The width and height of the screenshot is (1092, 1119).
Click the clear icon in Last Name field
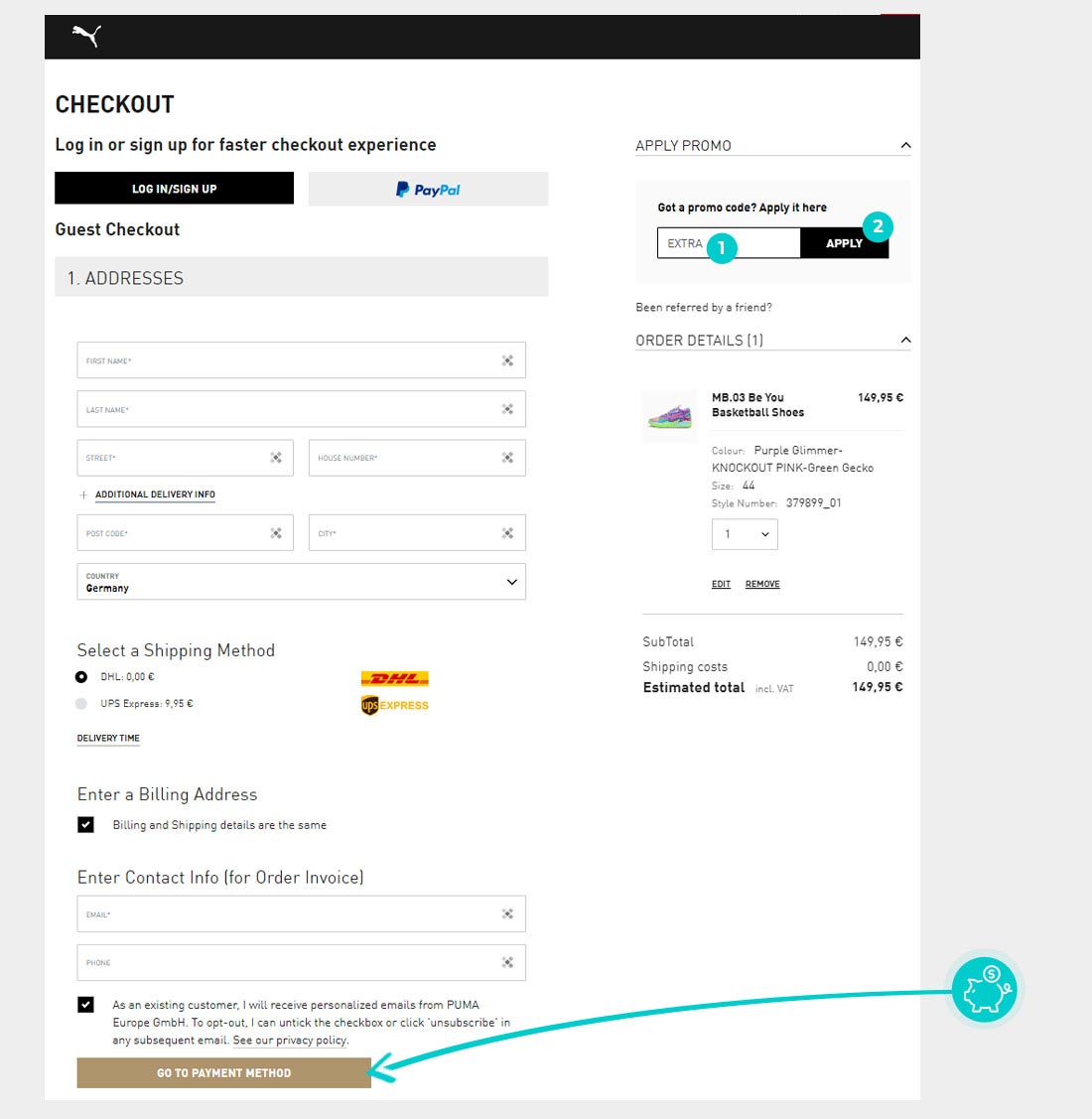(507, 409)
